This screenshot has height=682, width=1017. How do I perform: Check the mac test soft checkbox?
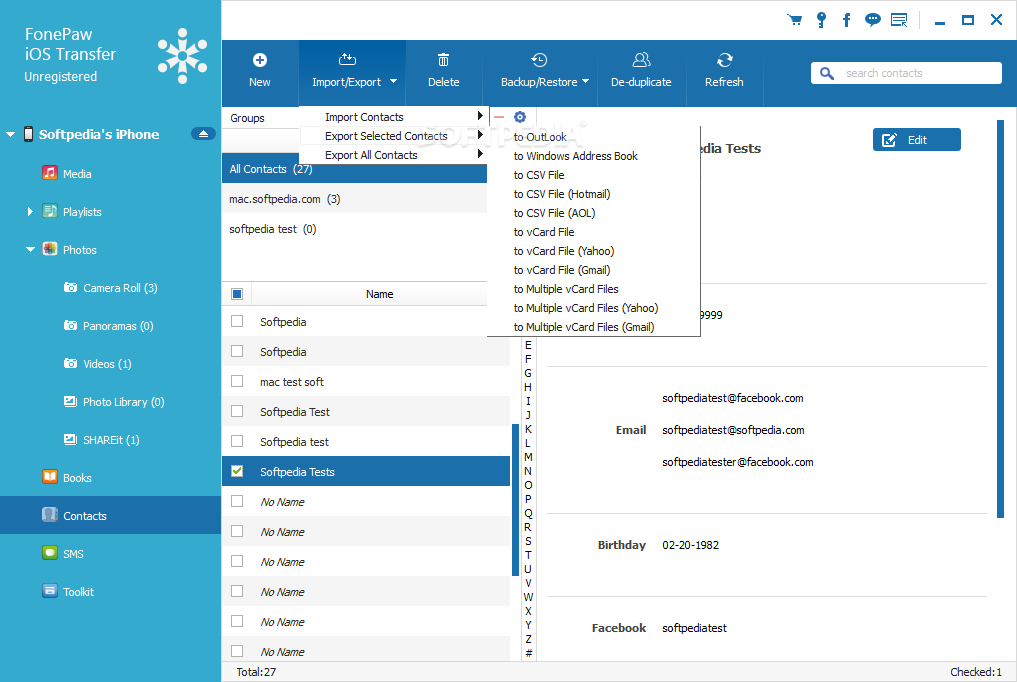[237, 381]
